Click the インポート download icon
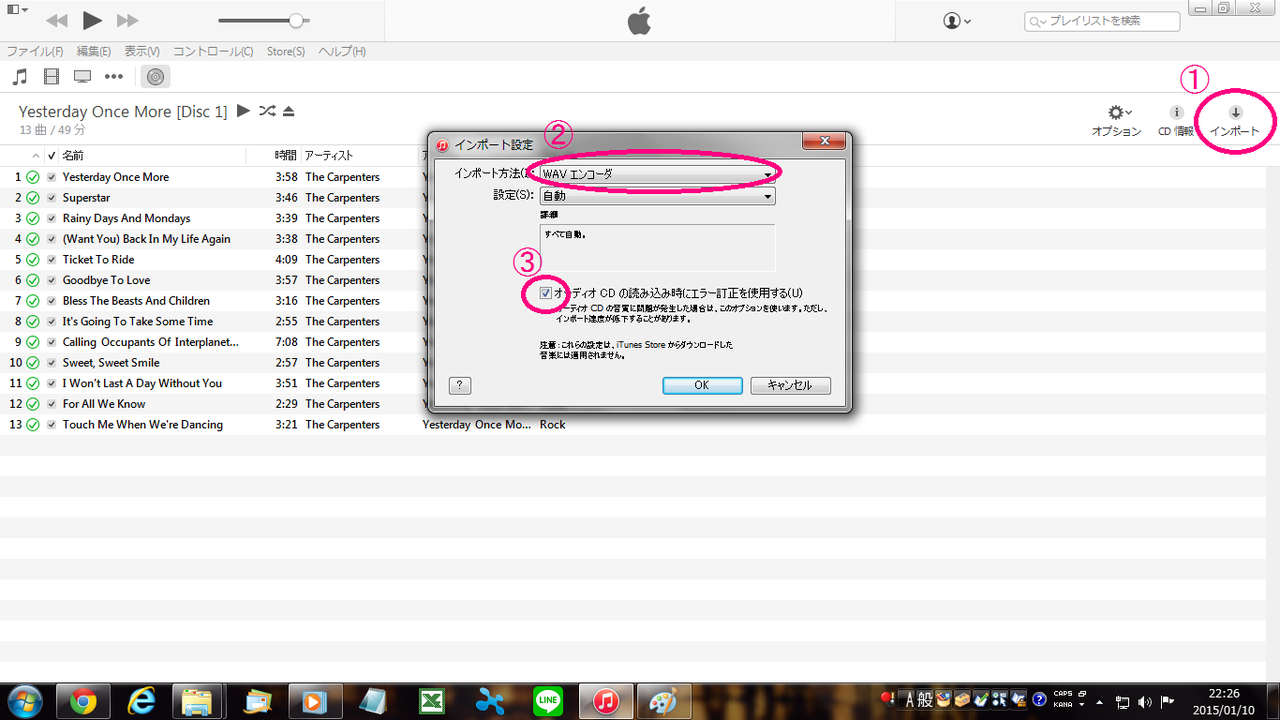This screenshot has height=720, width=1280. click(1235, 113)
